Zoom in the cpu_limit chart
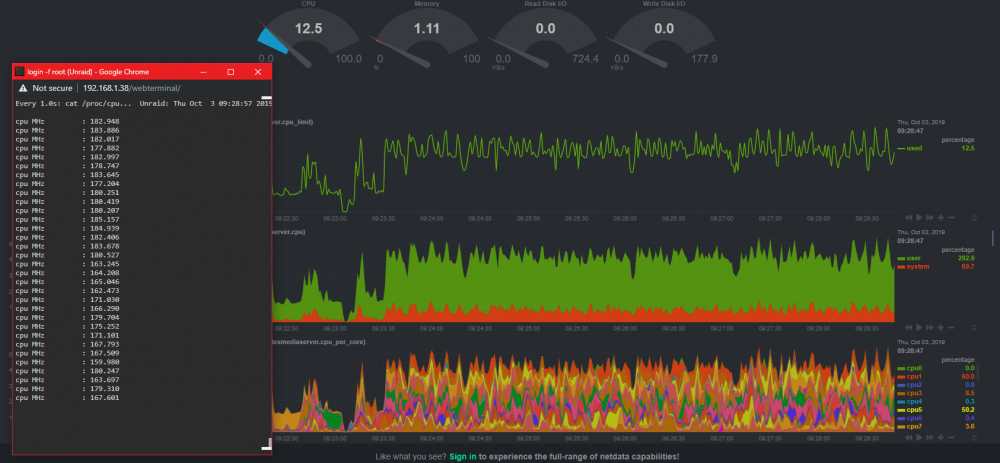 [x=941, y=217]
